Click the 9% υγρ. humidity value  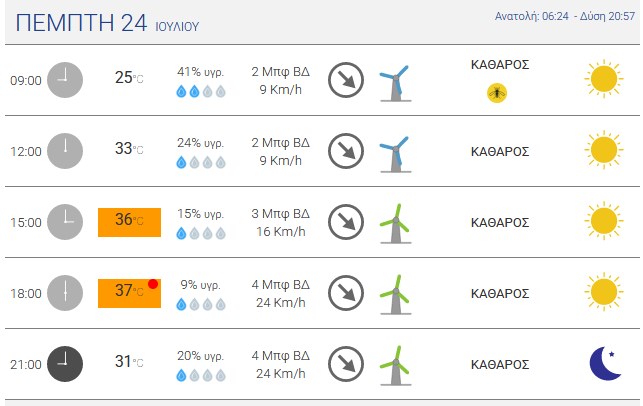(201, 284)
